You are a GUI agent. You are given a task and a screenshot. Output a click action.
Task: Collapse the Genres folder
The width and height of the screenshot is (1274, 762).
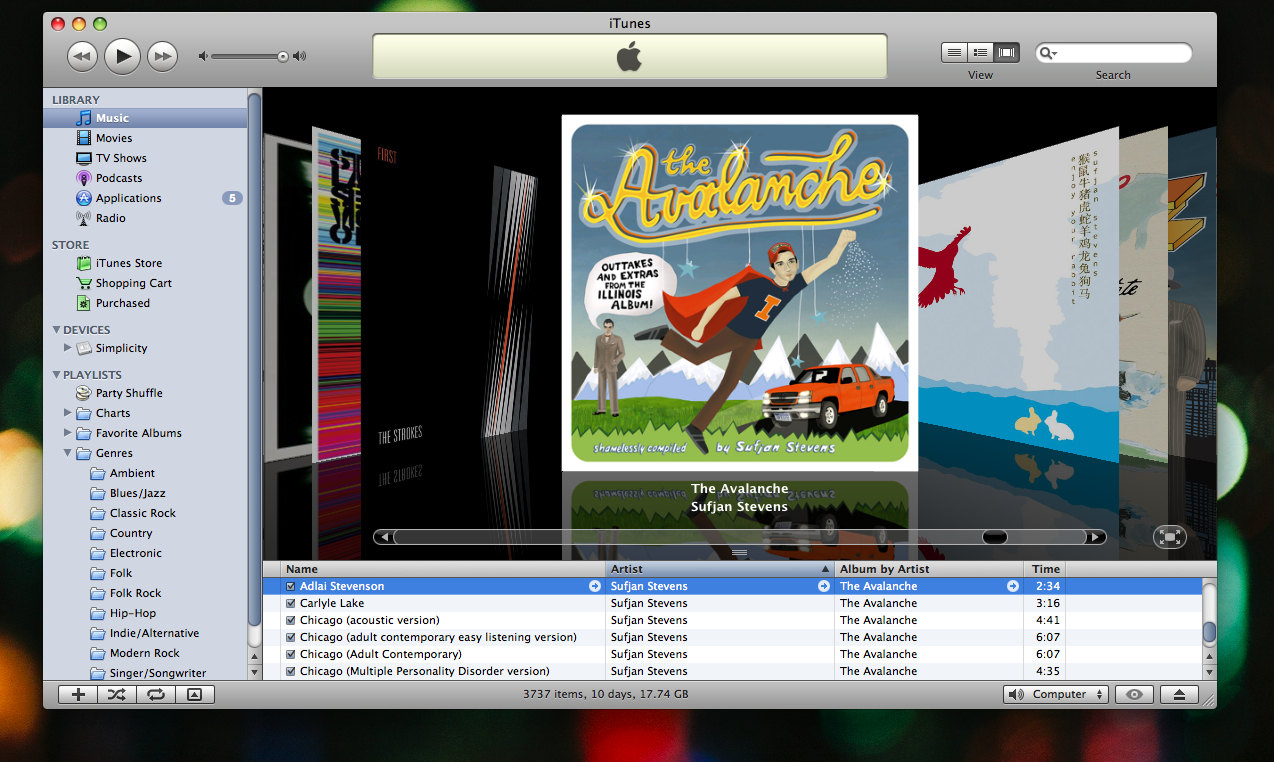[x=68, y=453]
